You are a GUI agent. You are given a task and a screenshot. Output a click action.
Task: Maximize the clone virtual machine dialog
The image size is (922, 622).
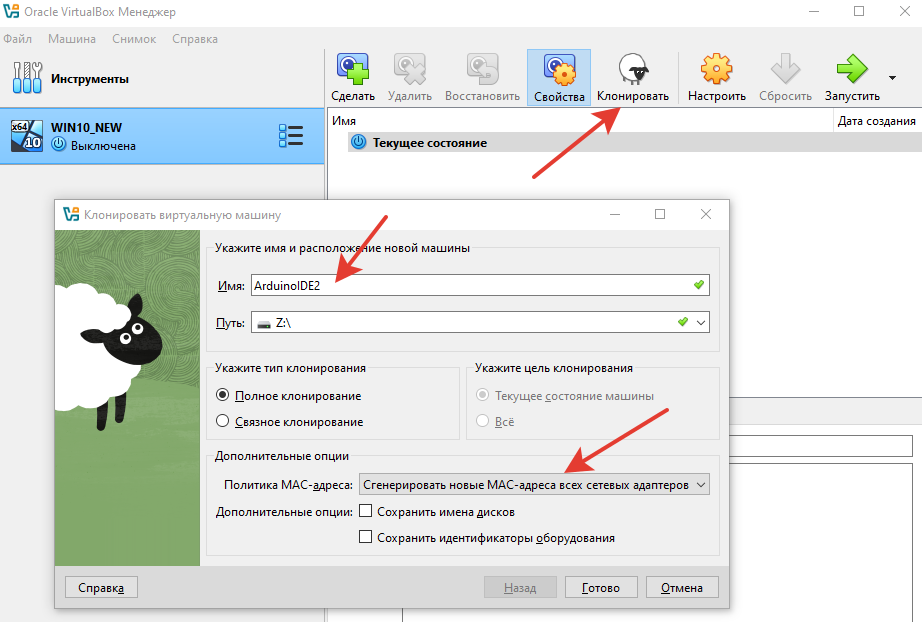(660, 215)
